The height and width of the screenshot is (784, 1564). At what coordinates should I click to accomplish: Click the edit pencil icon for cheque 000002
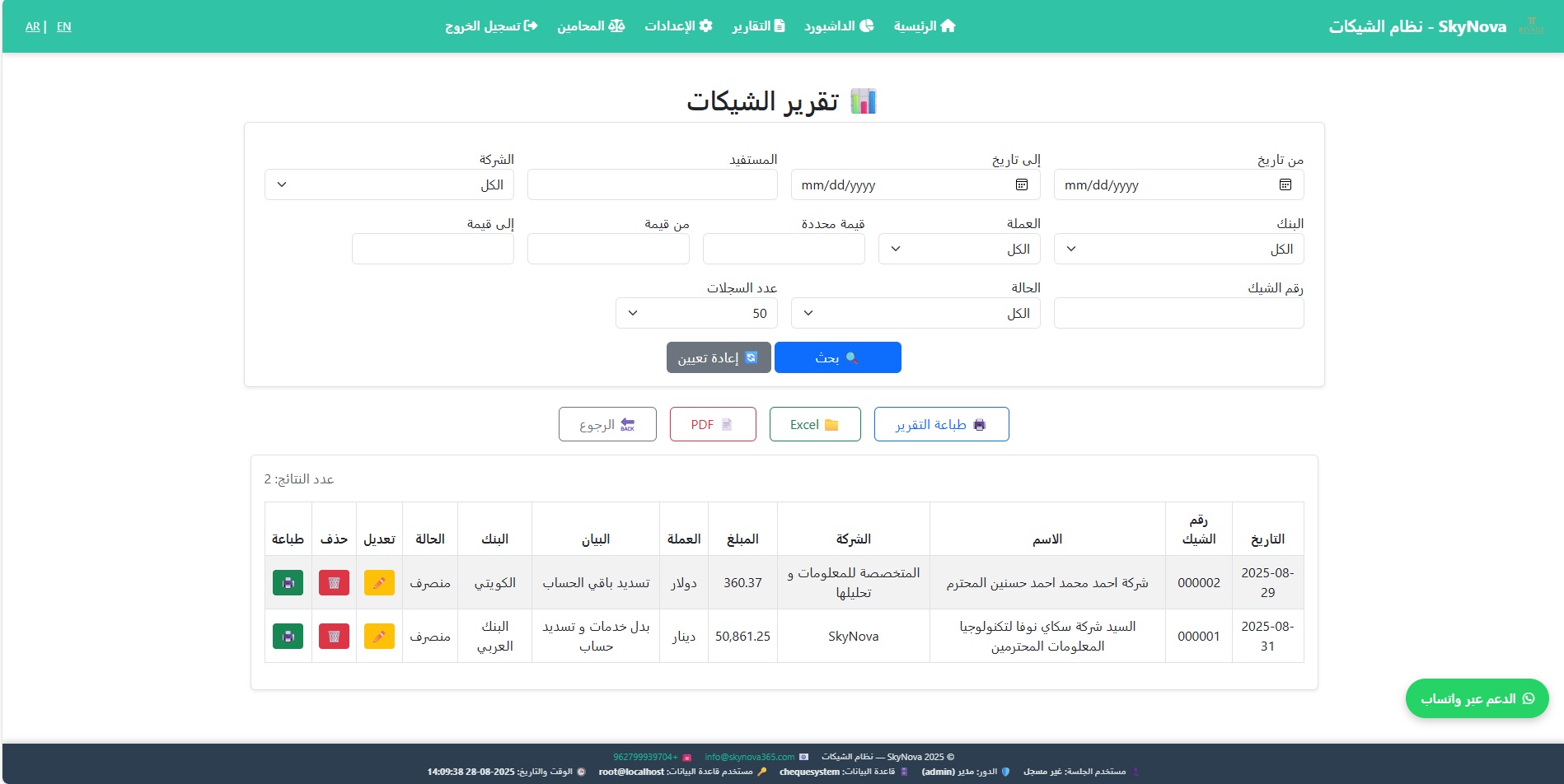[379, 583]
